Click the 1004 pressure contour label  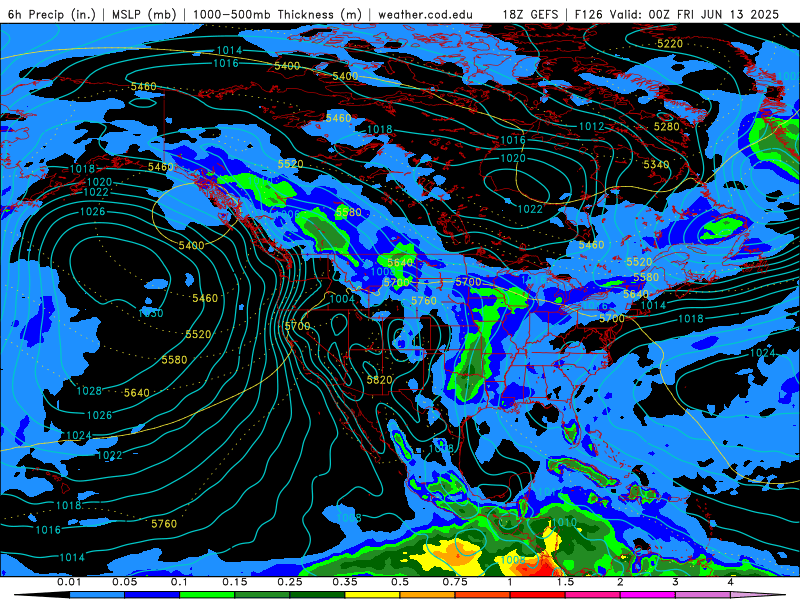click(x=342, y=299)
